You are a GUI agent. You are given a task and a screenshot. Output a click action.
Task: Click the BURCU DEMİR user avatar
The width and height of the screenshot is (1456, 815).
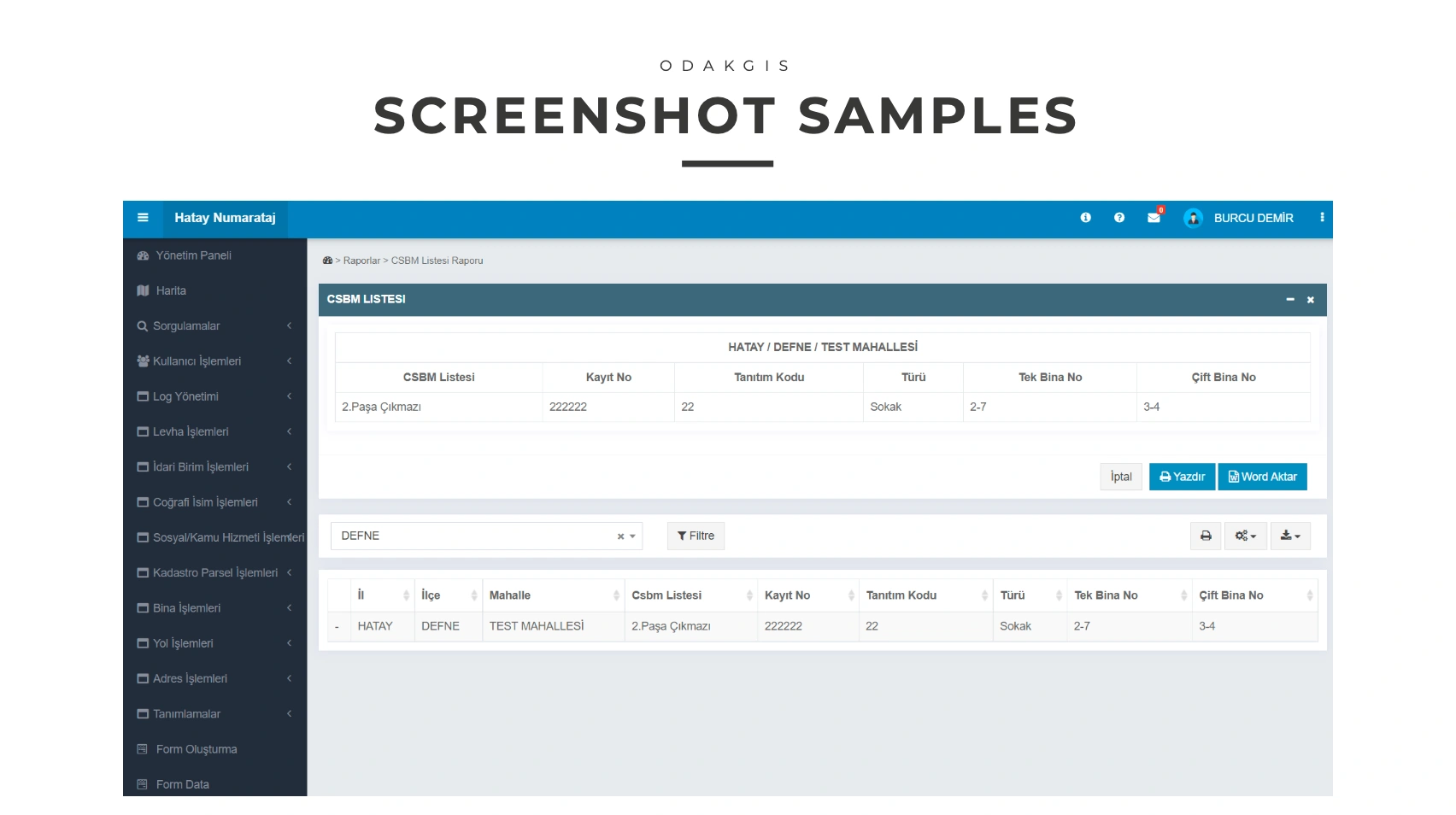point(1193,218)
